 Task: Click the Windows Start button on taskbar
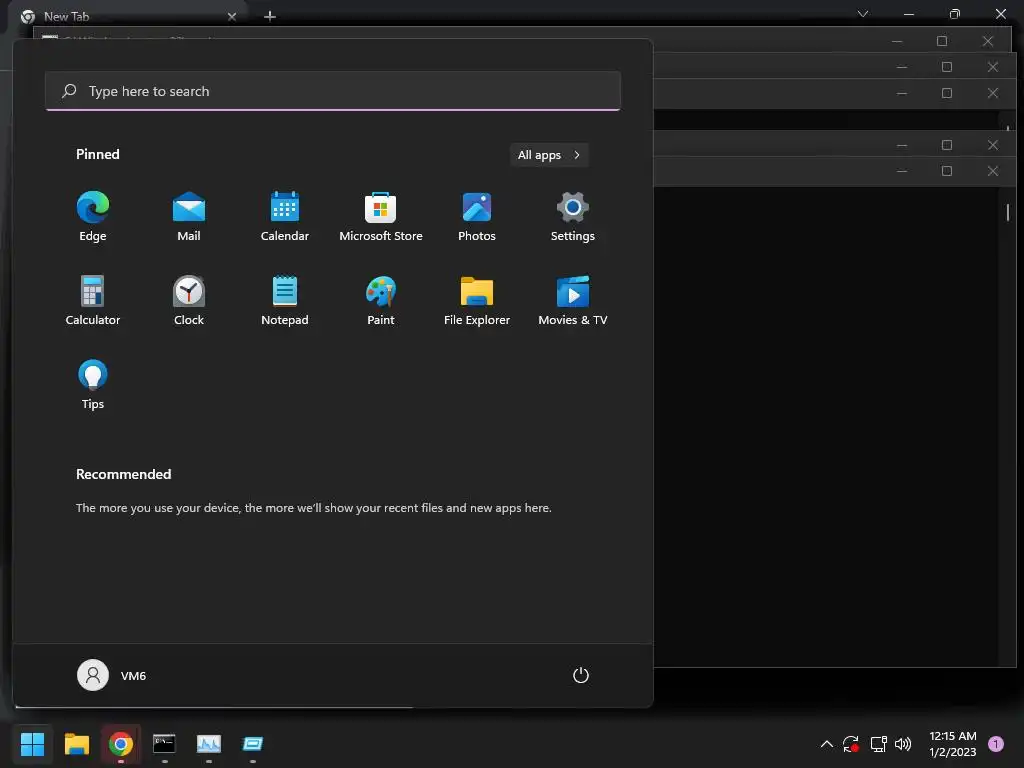coord(33,744)
